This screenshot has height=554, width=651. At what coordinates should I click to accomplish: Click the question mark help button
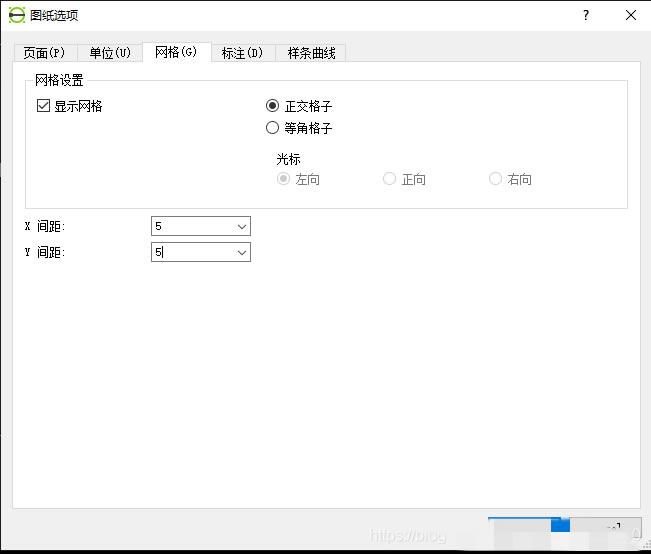[x=586, y=15]
